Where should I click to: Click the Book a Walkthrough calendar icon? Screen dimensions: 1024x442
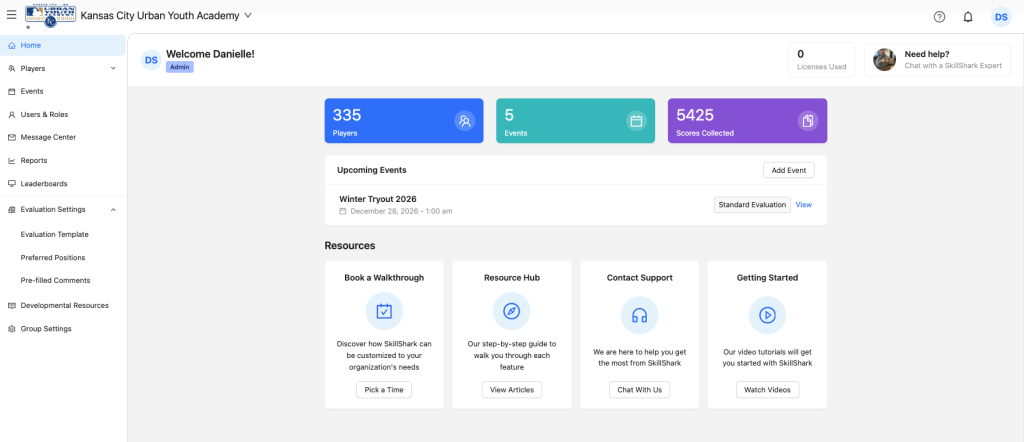coord(384,312)
